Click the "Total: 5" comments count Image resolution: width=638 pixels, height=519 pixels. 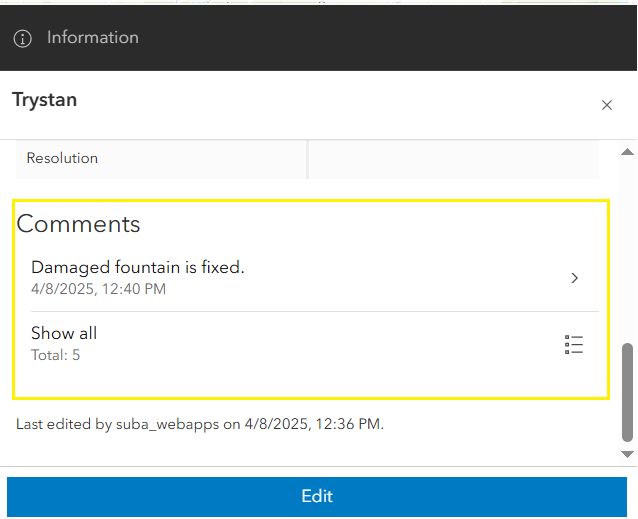tap(55, 354)
